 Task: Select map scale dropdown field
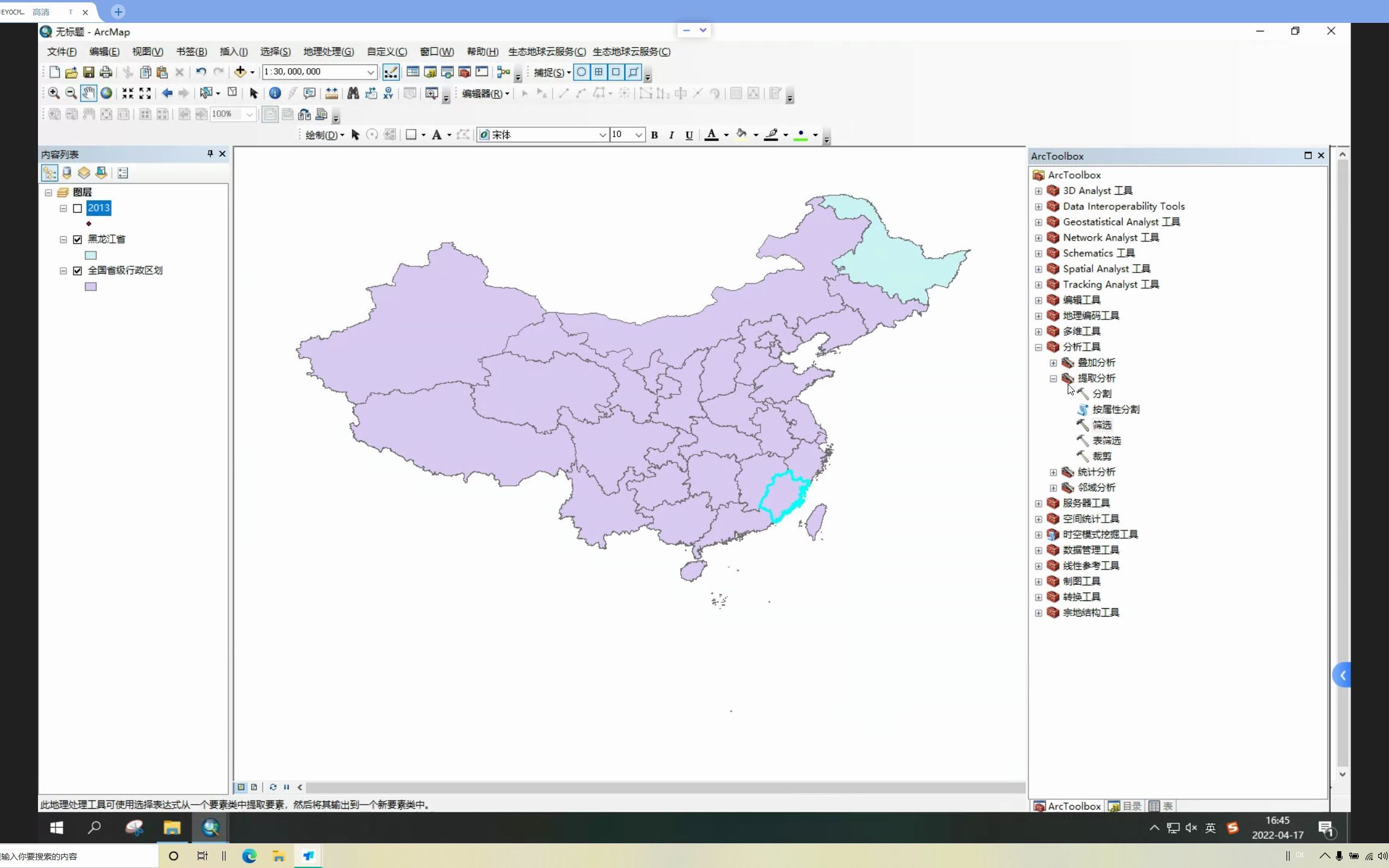coord(316,71)
